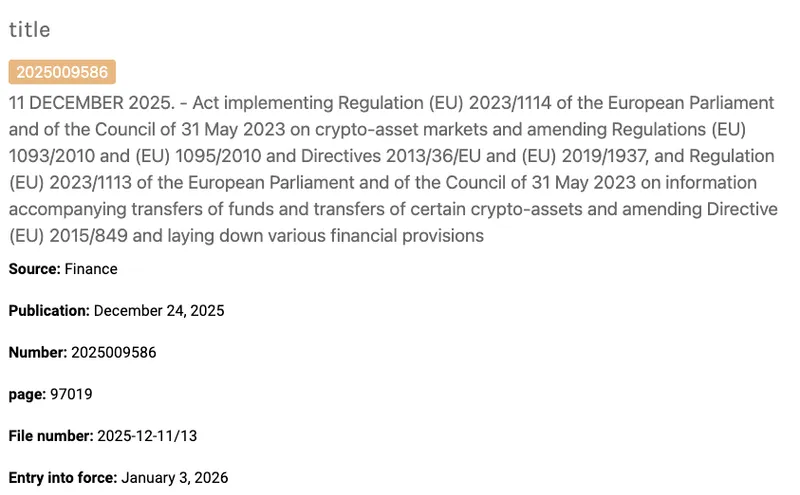800x495 pixels.
Task: Select the plain-text number value 2025009586
Action: [113, 353]
